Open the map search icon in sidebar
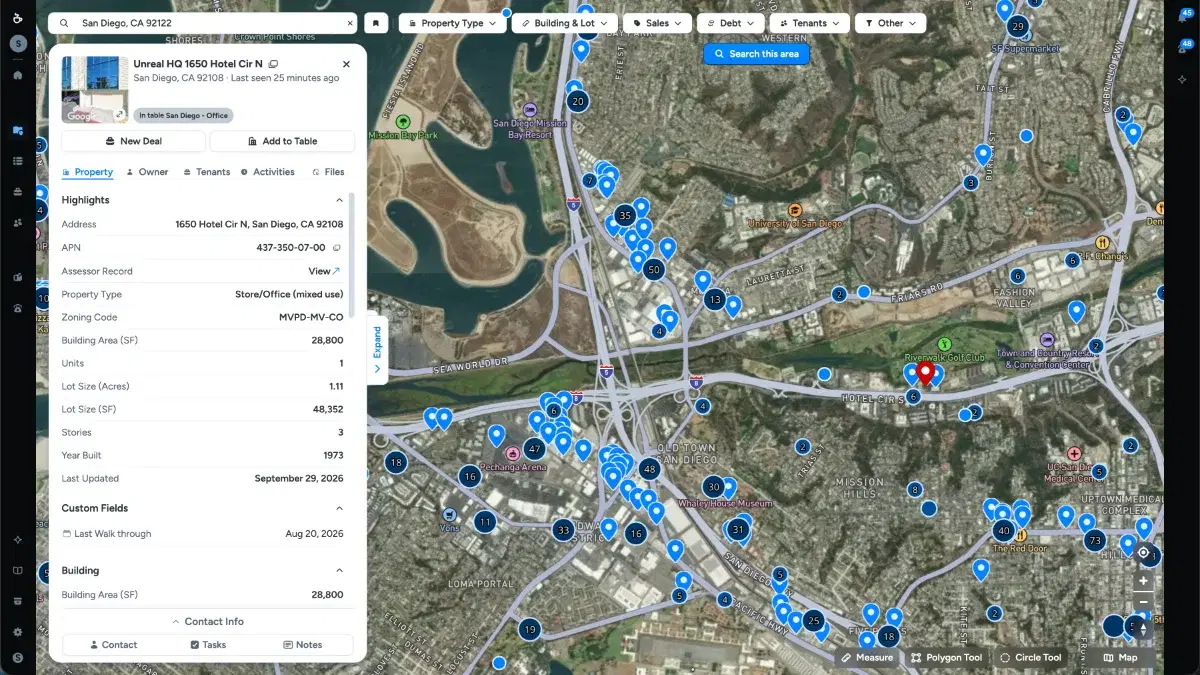1200x675 pixels. pos(18,130)
